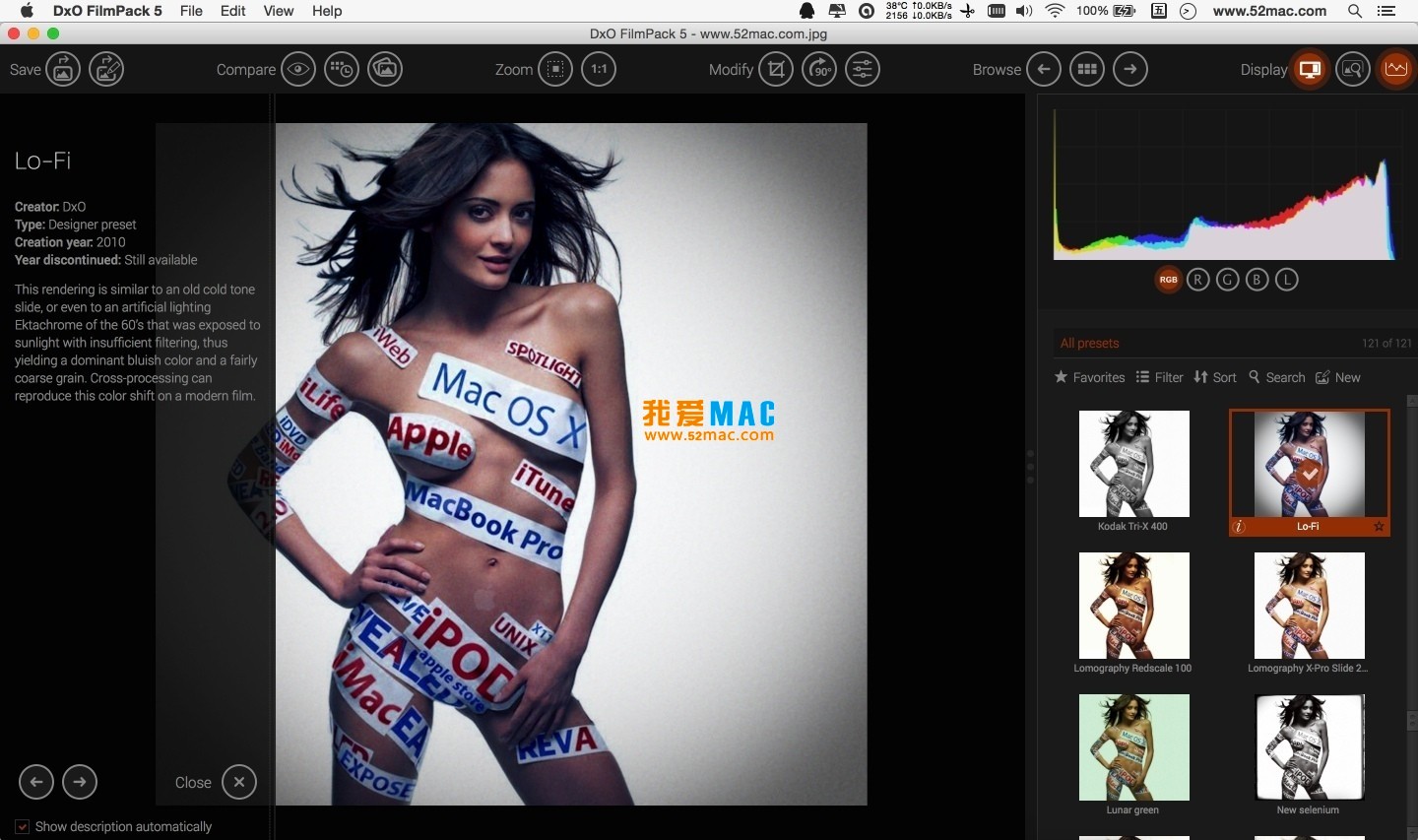Open the adjustment sliders panel
The width and height of the screenshot is (1418, 840).
863,69
